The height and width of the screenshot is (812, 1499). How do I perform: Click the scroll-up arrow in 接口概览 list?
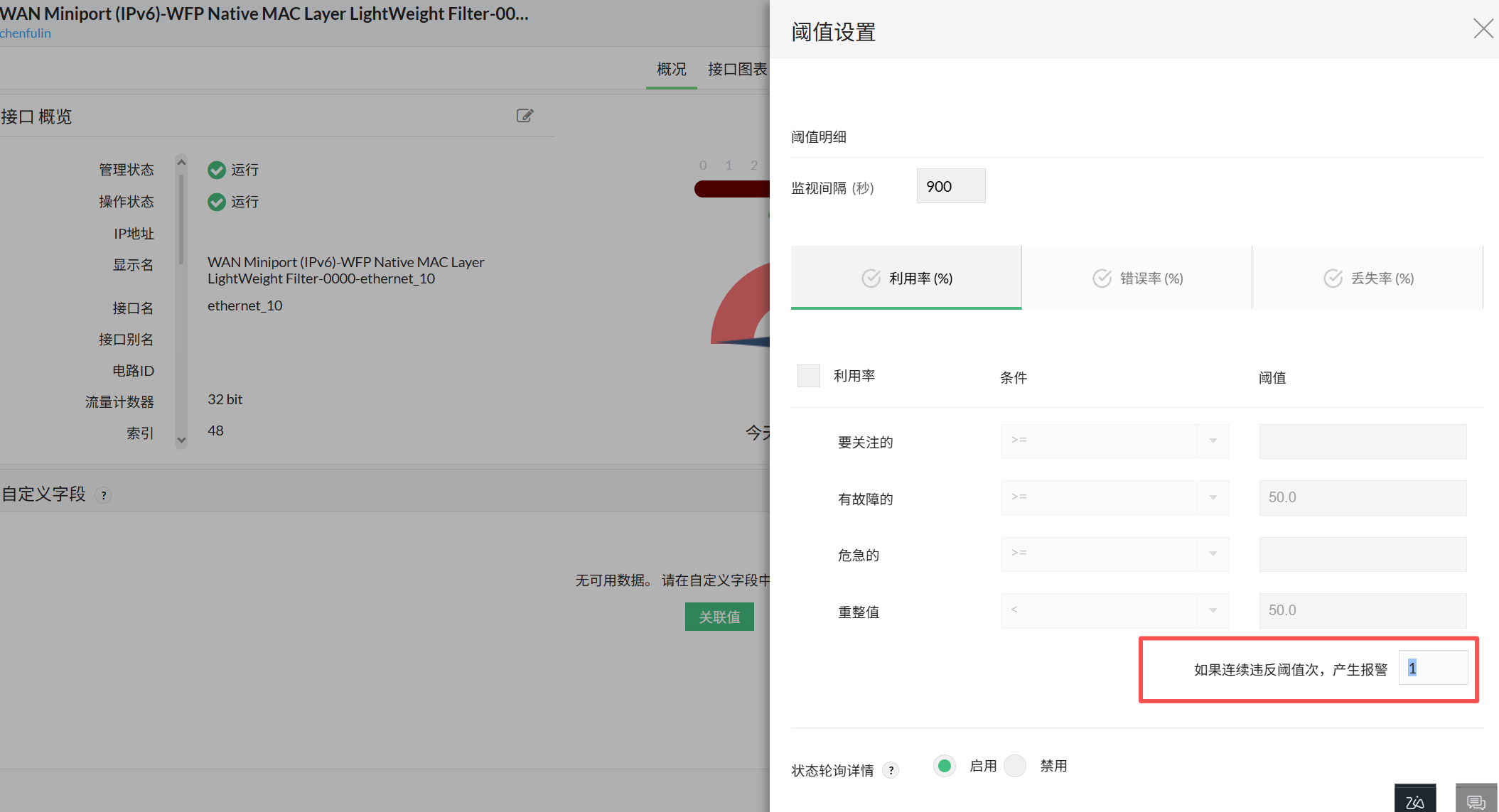[x=181, y=163]
